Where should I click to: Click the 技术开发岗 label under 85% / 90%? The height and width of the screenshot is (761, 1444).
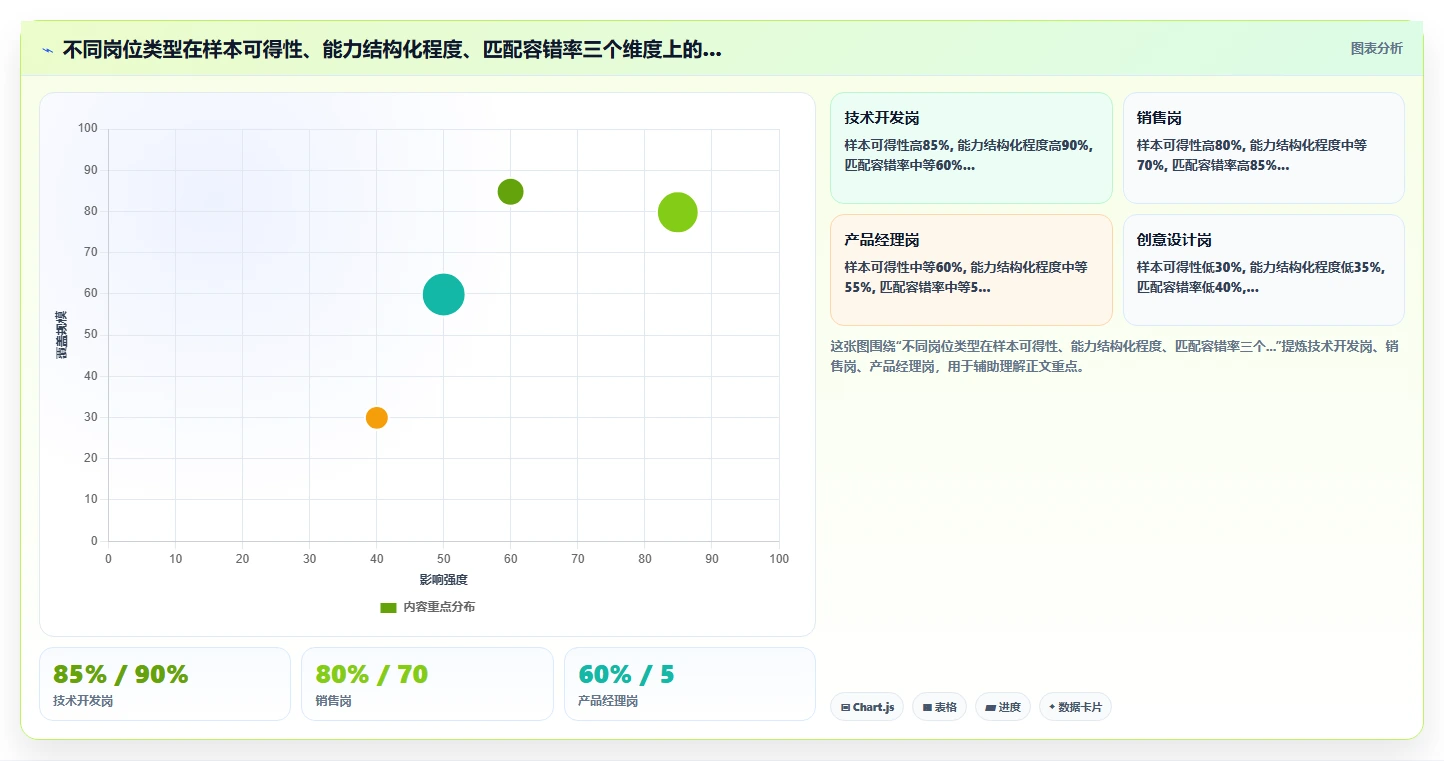click(x=83, y=701)
